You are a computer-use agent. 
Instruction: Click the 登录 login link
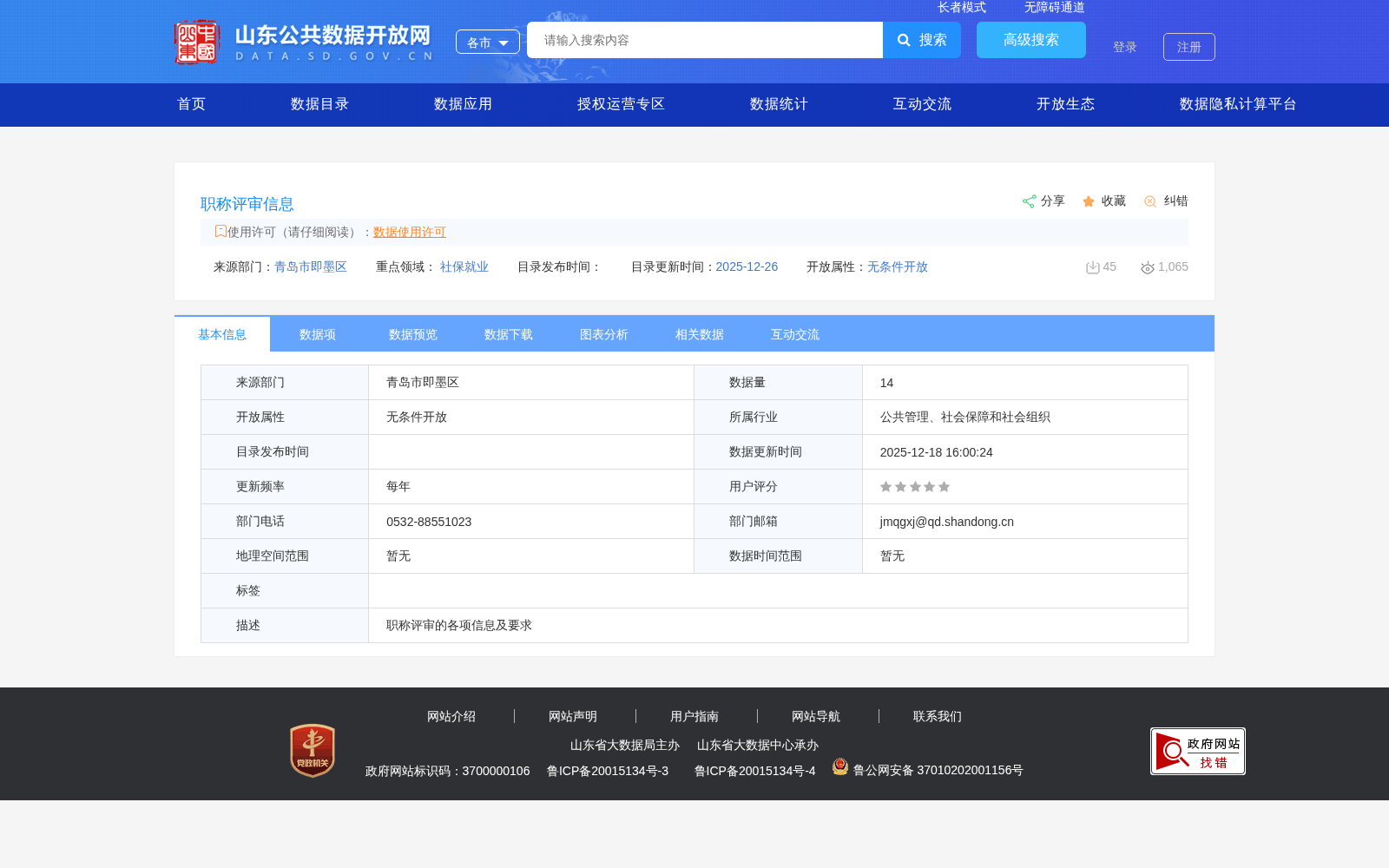1125,47
